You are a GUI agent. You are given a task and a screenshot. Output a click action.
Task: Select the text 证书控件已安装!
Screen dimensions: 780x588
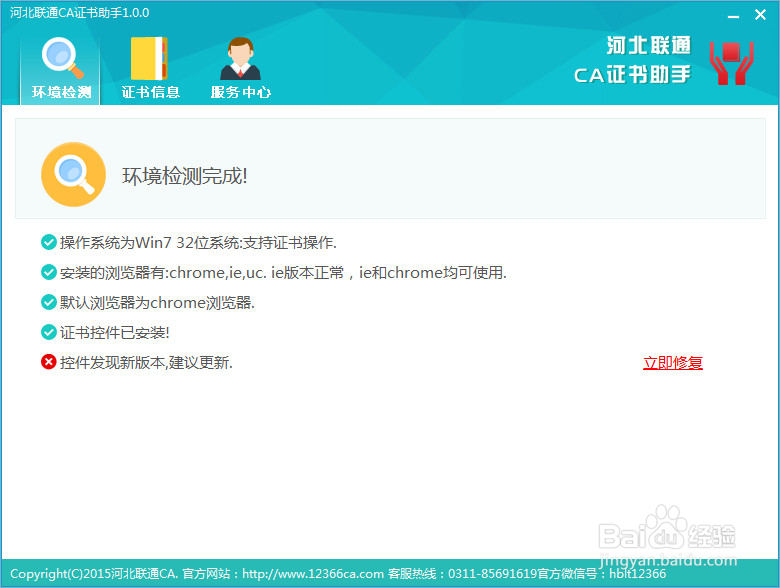[115, 332]
